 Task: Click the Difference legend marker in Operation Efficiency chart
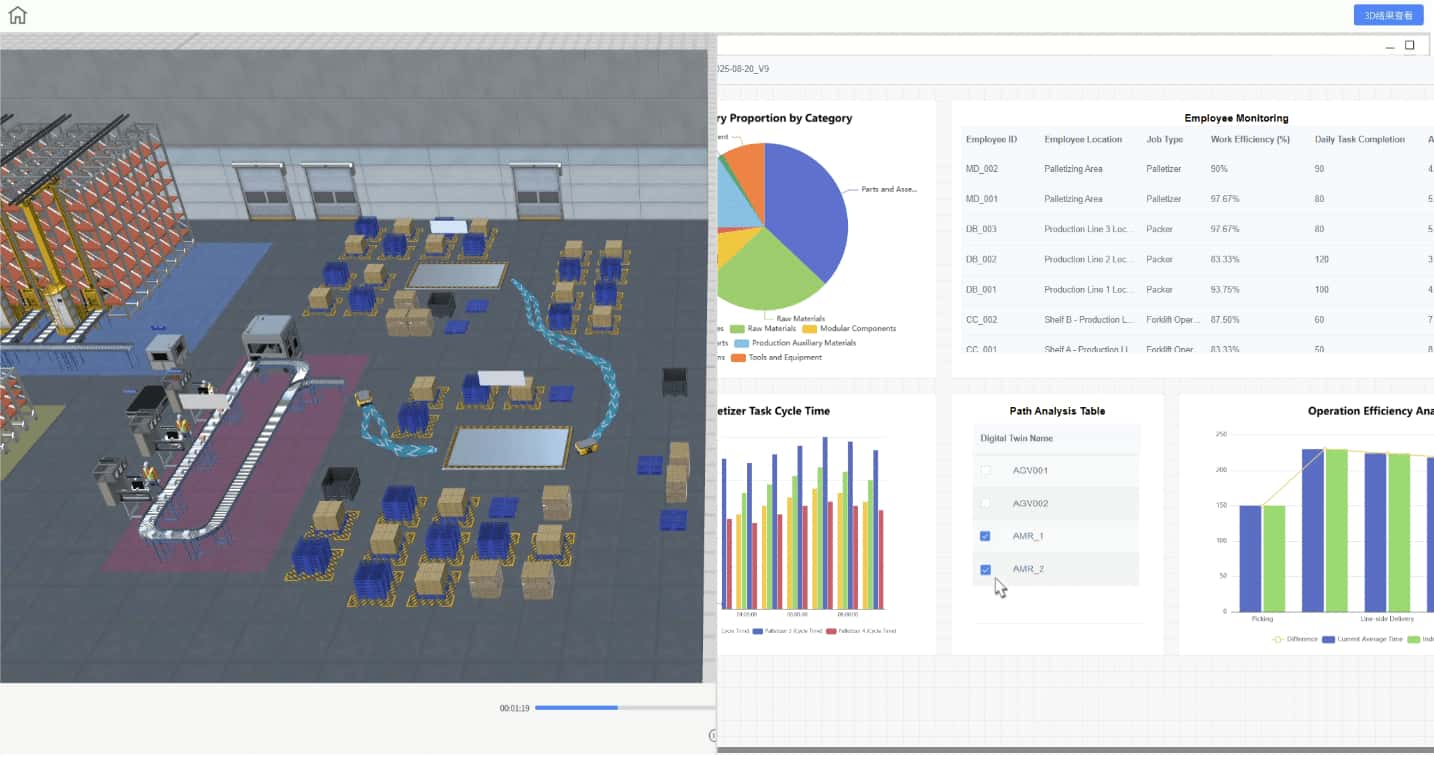(1277, 640)
